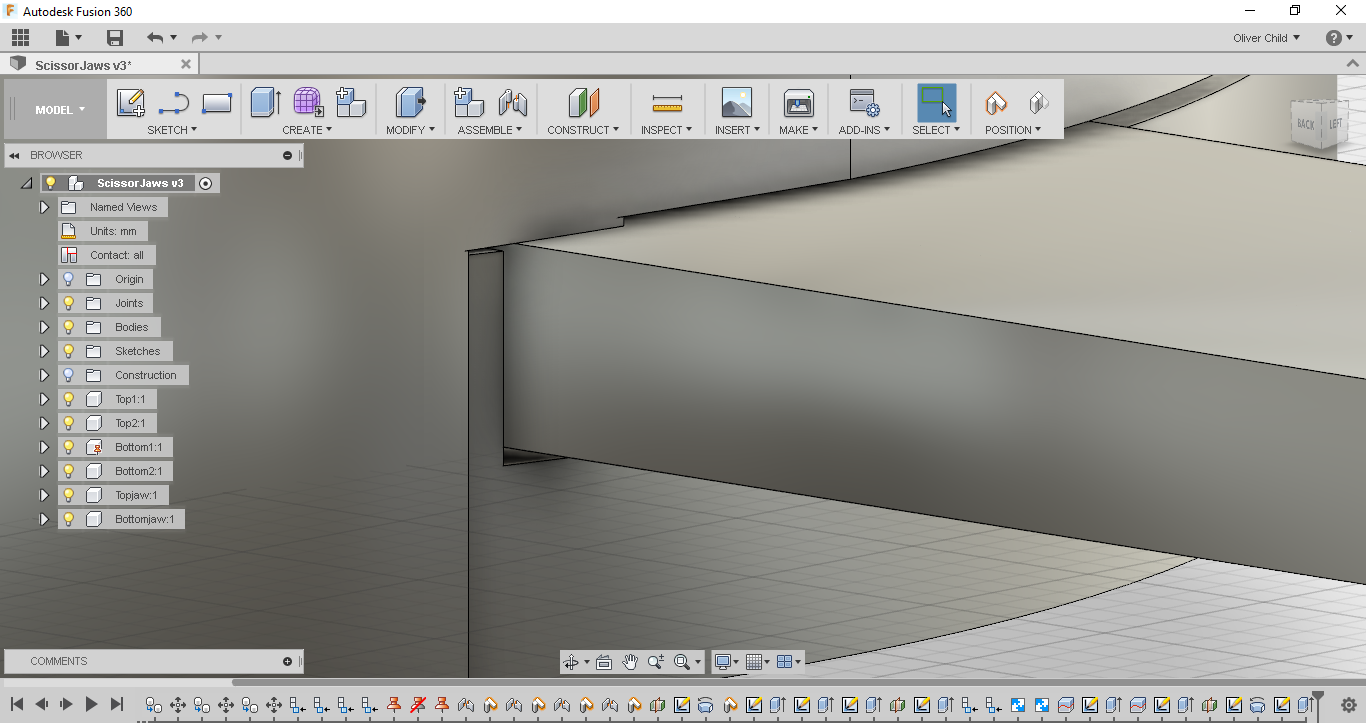1366x723 pixels.
Task: Click the Joint tool icon
Action: (513, 102)
